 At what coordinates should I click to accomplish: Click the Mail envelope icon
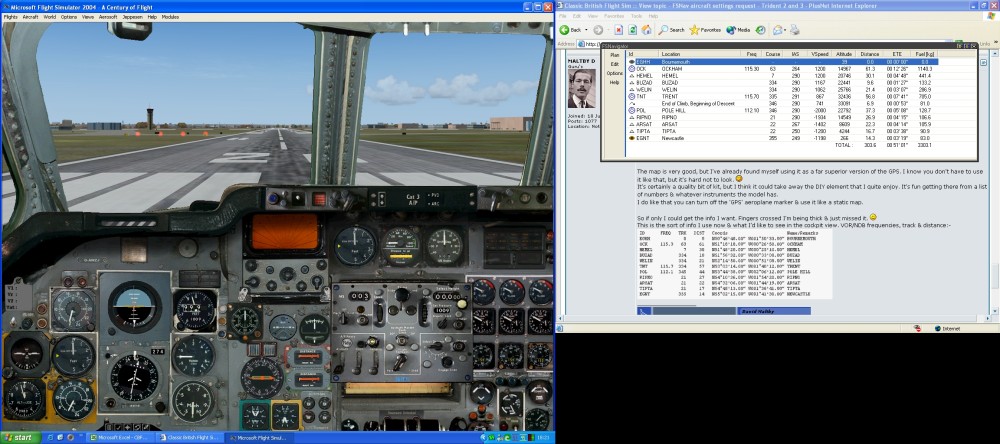(x=777, y=30)
